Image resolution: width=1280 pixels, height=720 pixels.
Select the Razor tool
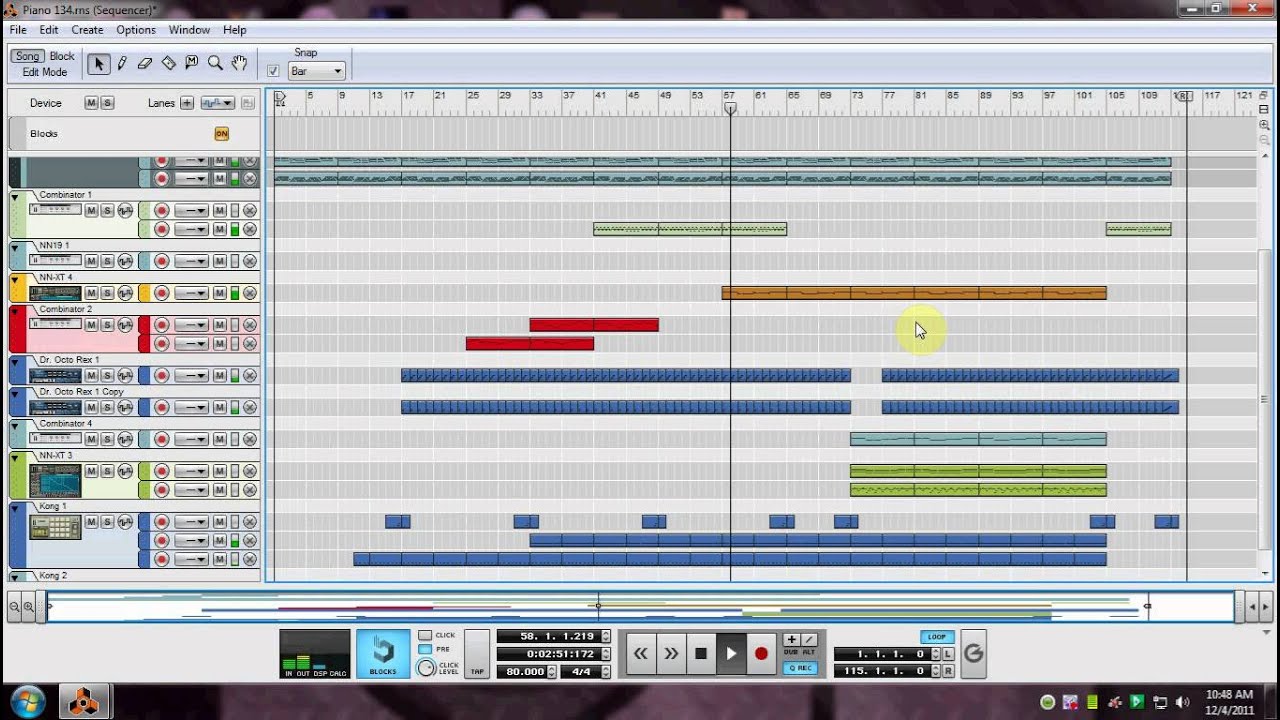click(x=168, y=63)
